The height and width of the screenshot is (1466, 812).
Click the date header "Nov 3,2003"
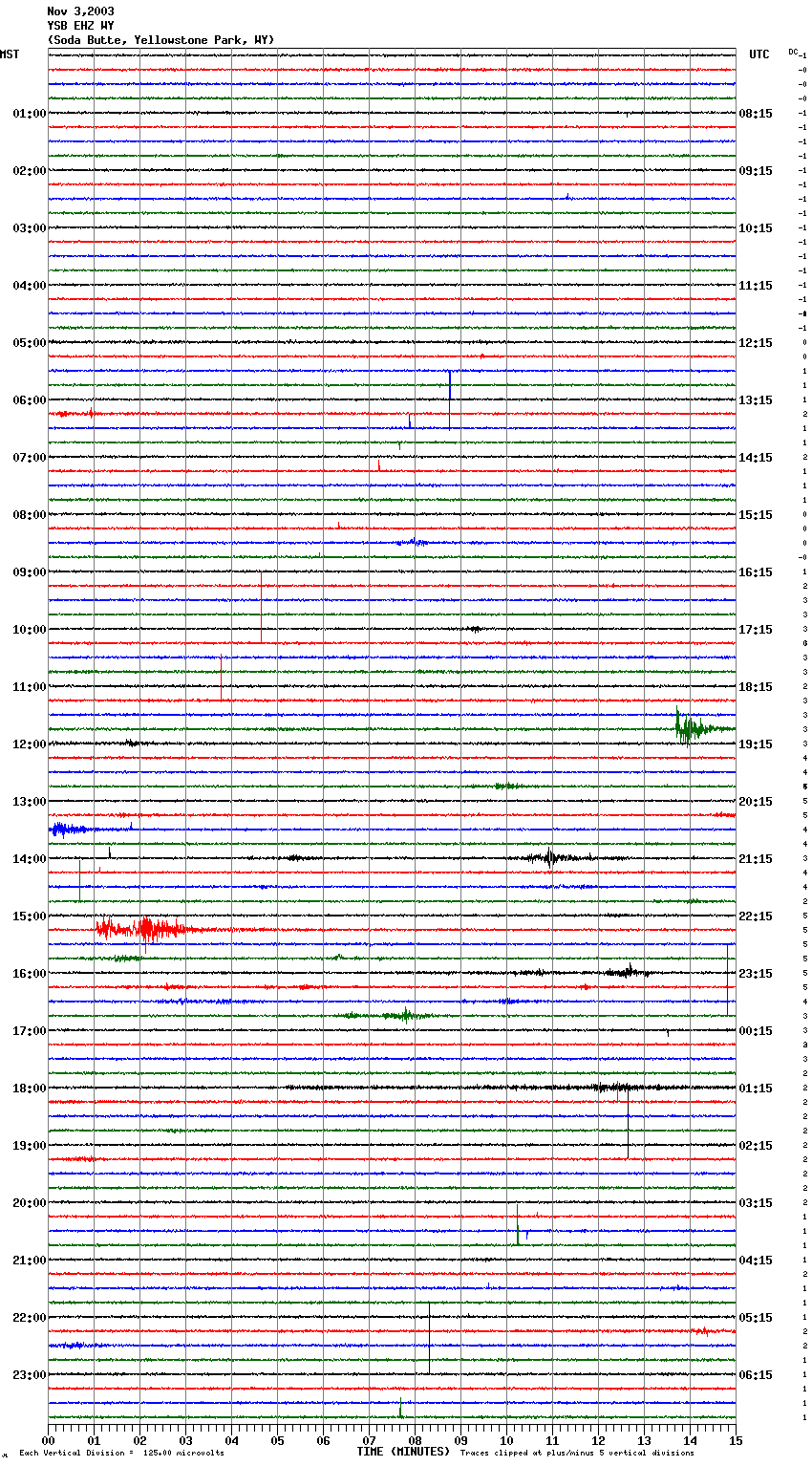pos(80,11)
